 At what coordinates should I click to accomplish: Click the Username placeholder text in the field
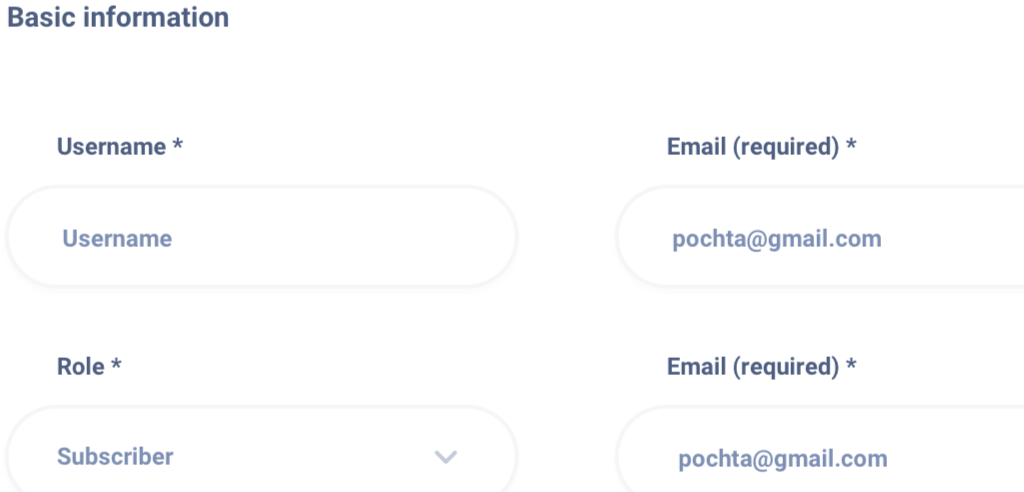[x=117, y=238]
